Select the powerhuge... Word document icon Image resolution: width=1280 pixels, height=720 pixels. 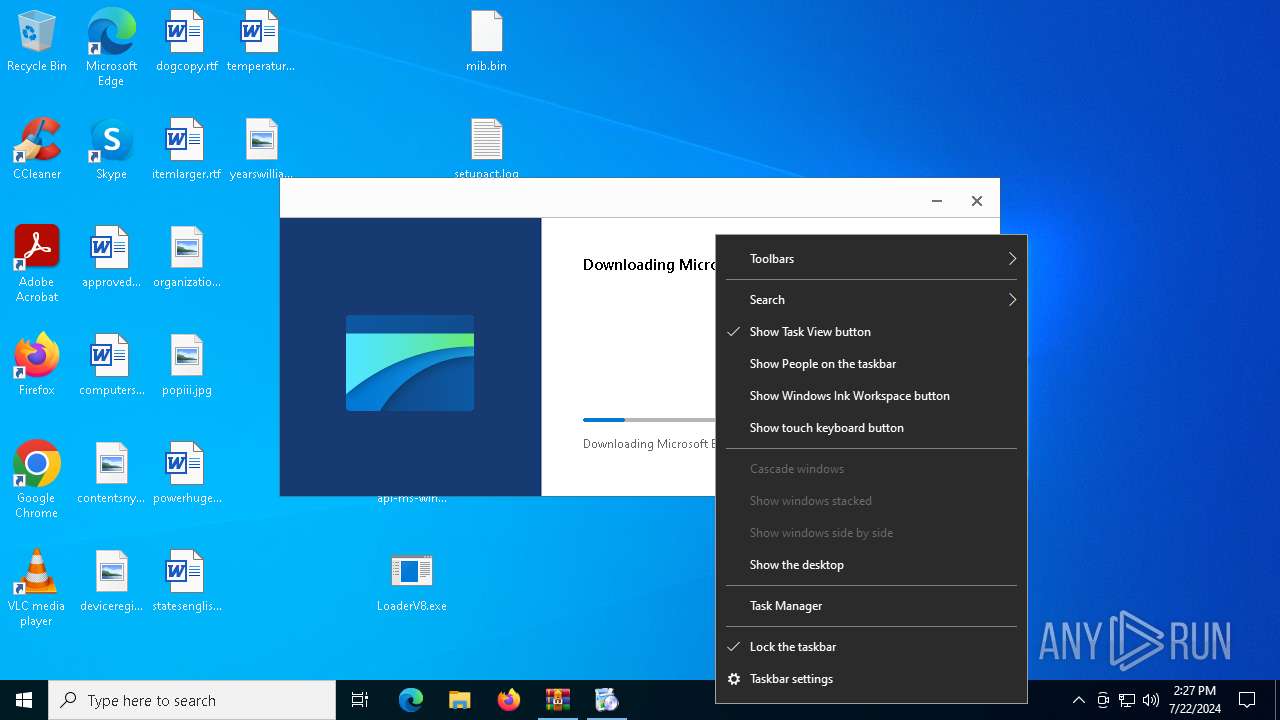186,474
